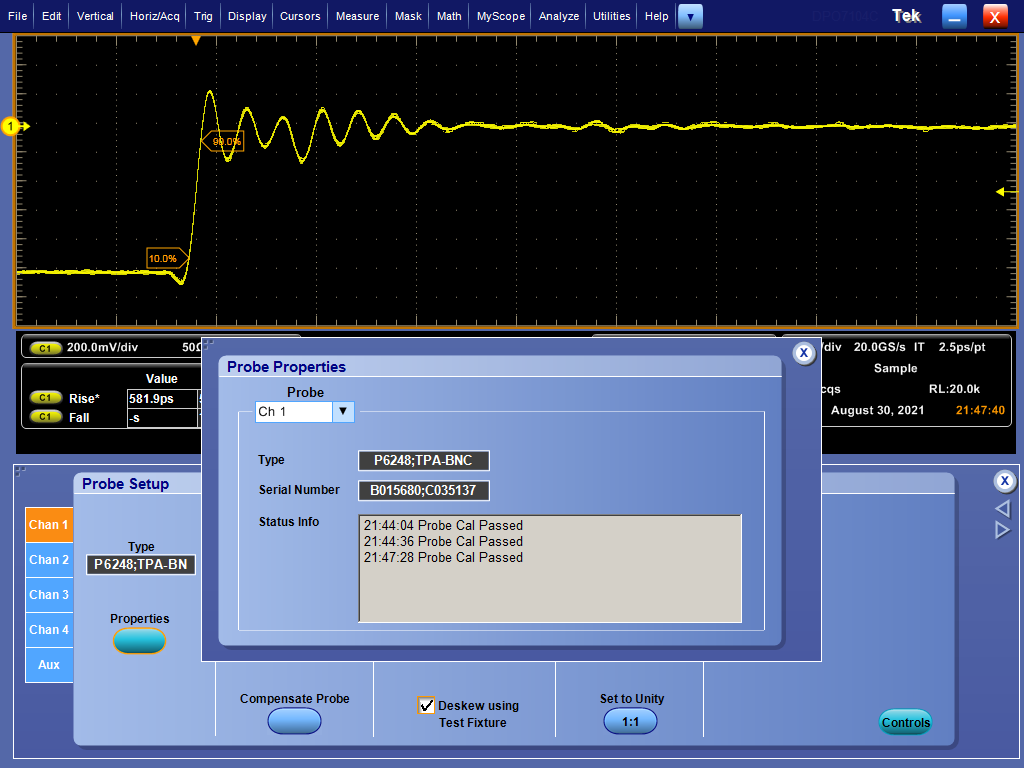Viewport: 1024px width, 768px height.
Task: Click the Set to Unity 1:1 button
Action: [x=630, y=722]
